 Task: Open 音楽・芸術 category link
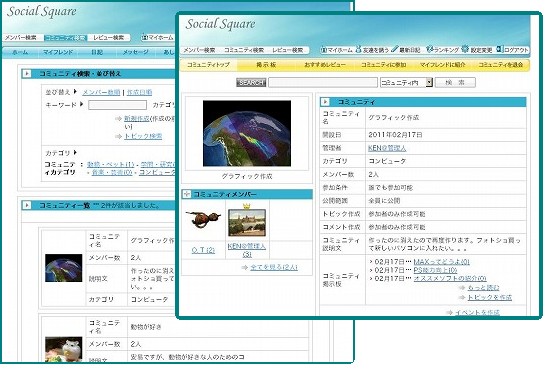(x=112, y=172)
